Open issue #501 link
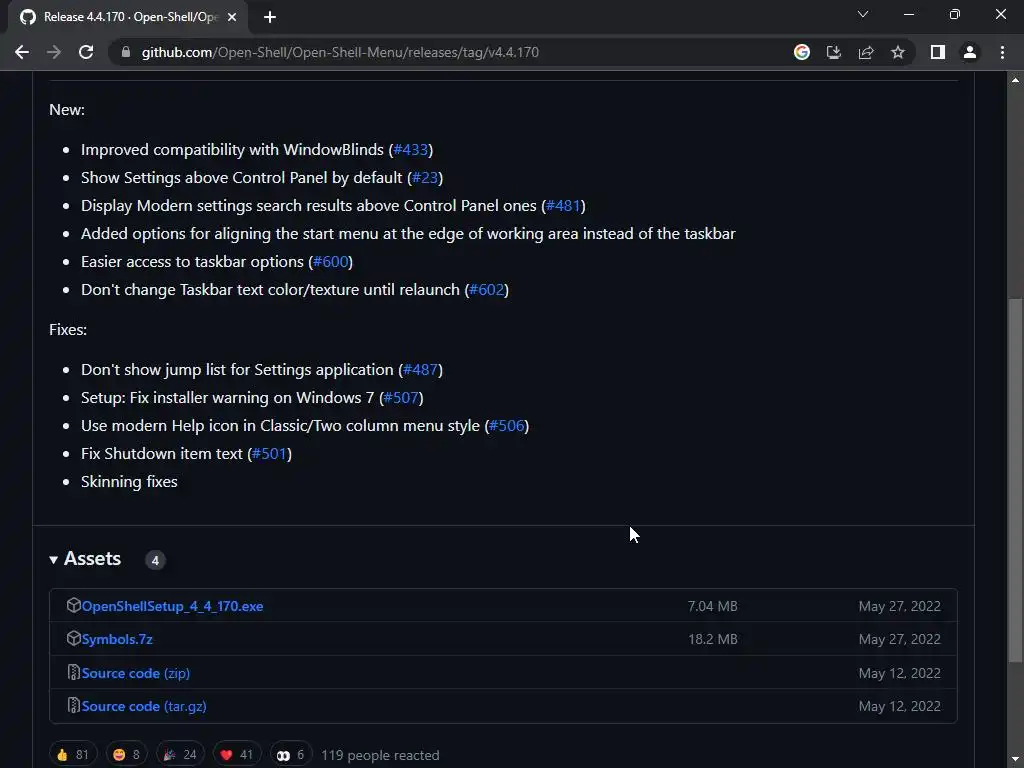This screenshot has height=768, width=1024. click(x=269, y=454)
